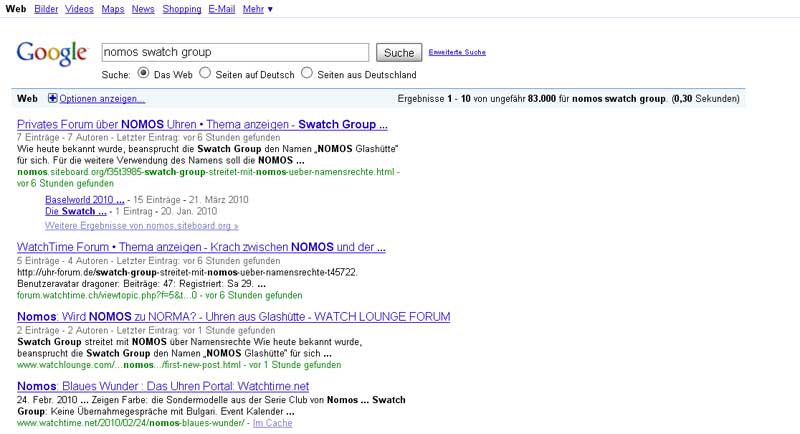Viewport: 800px width, 434px height.
Task: Select the Web item in top bar
Action: click(16, 9)
